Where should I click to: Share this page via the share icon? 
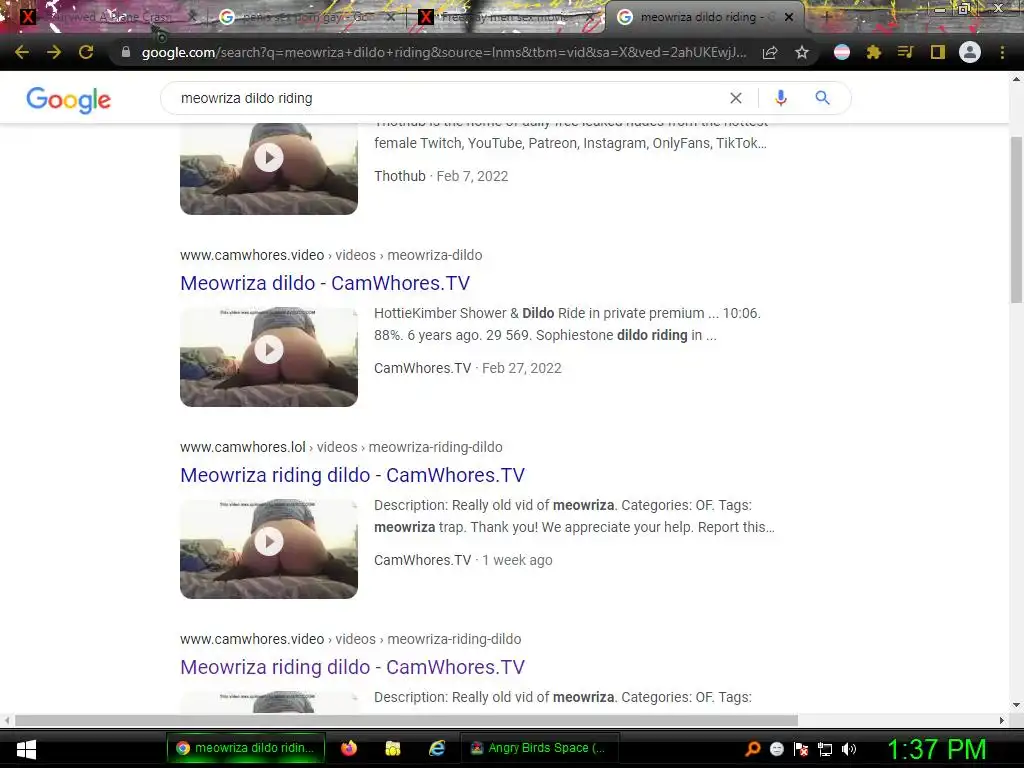(770, 52)
